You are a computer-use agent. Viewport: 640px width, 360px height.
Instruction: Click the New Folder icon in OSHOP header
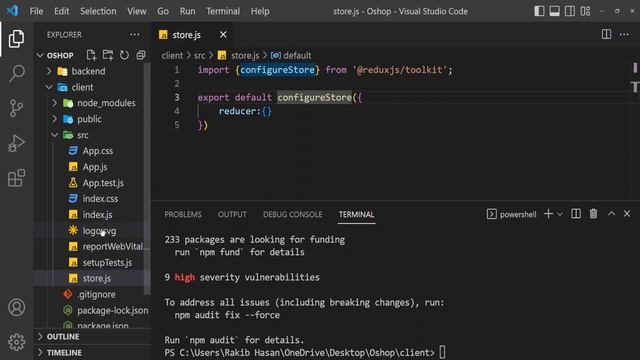coord(108,55)
